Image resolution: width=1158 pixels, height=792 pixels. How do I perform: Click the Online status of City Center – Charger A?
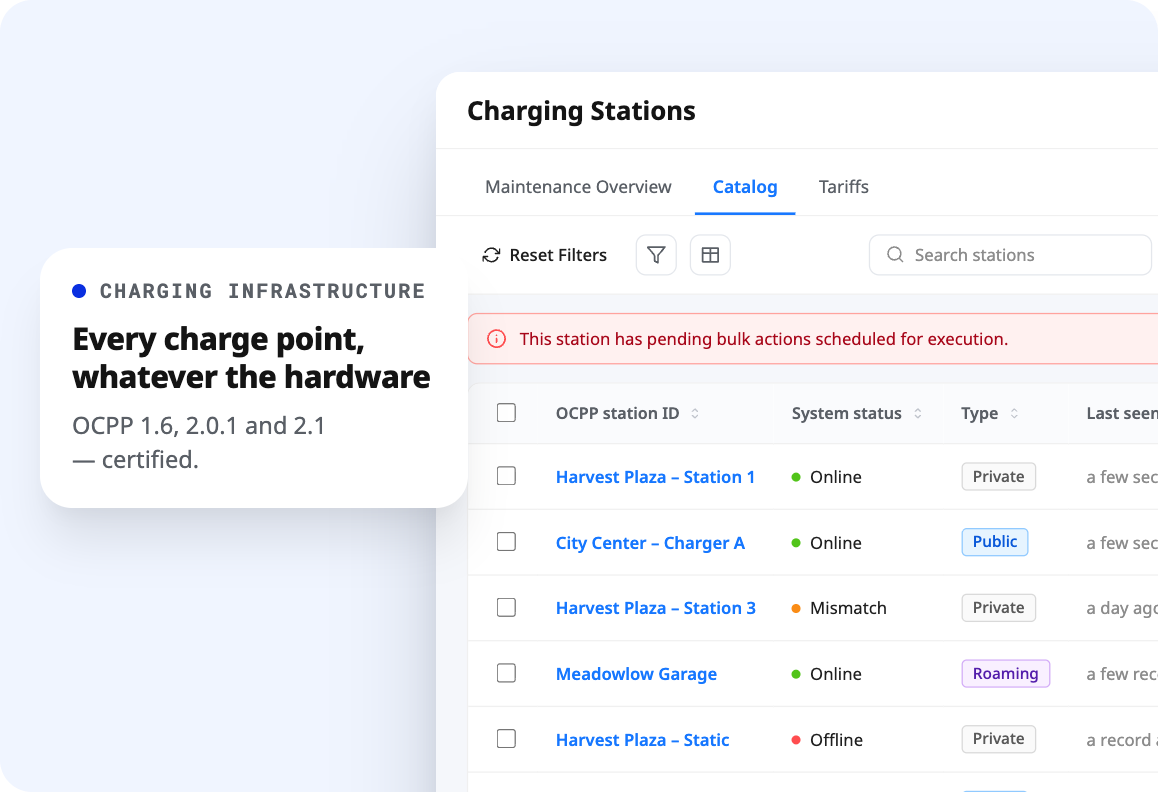[x=826, y=543]
